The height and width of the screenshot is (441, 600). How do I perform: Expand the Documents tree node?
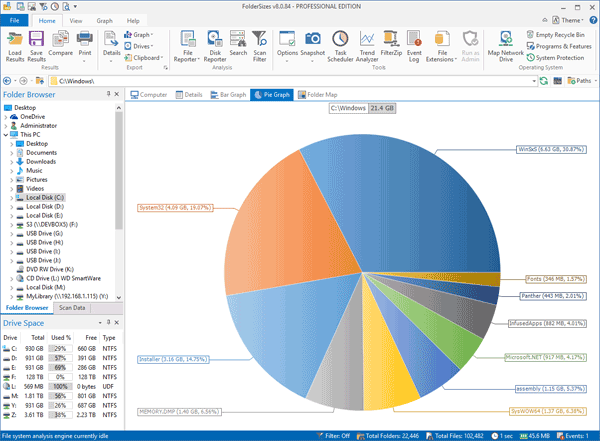(12, 152)
